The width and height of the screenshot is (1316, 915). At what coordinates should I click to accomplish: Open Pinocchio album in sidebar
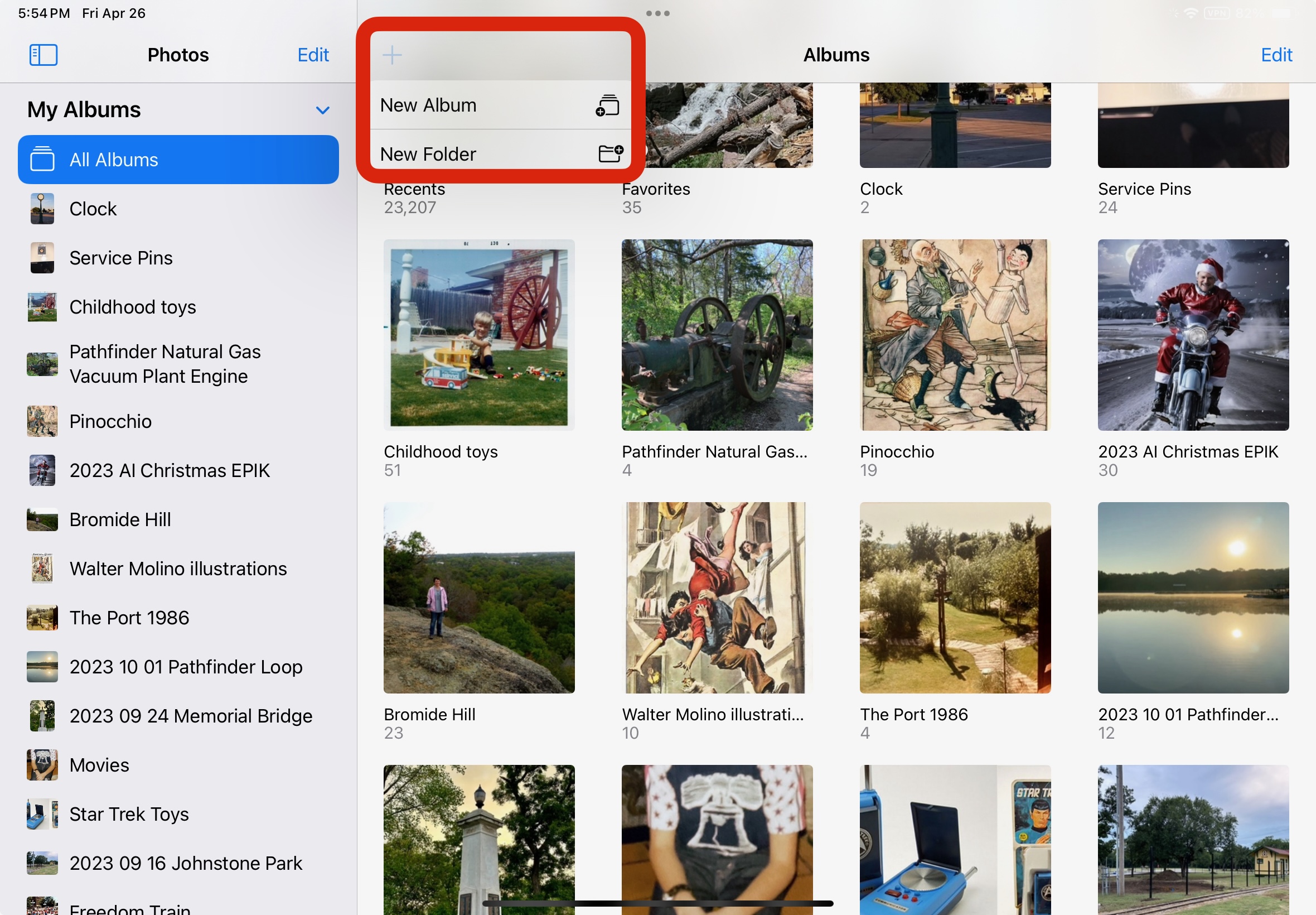[x=110, y=421]
